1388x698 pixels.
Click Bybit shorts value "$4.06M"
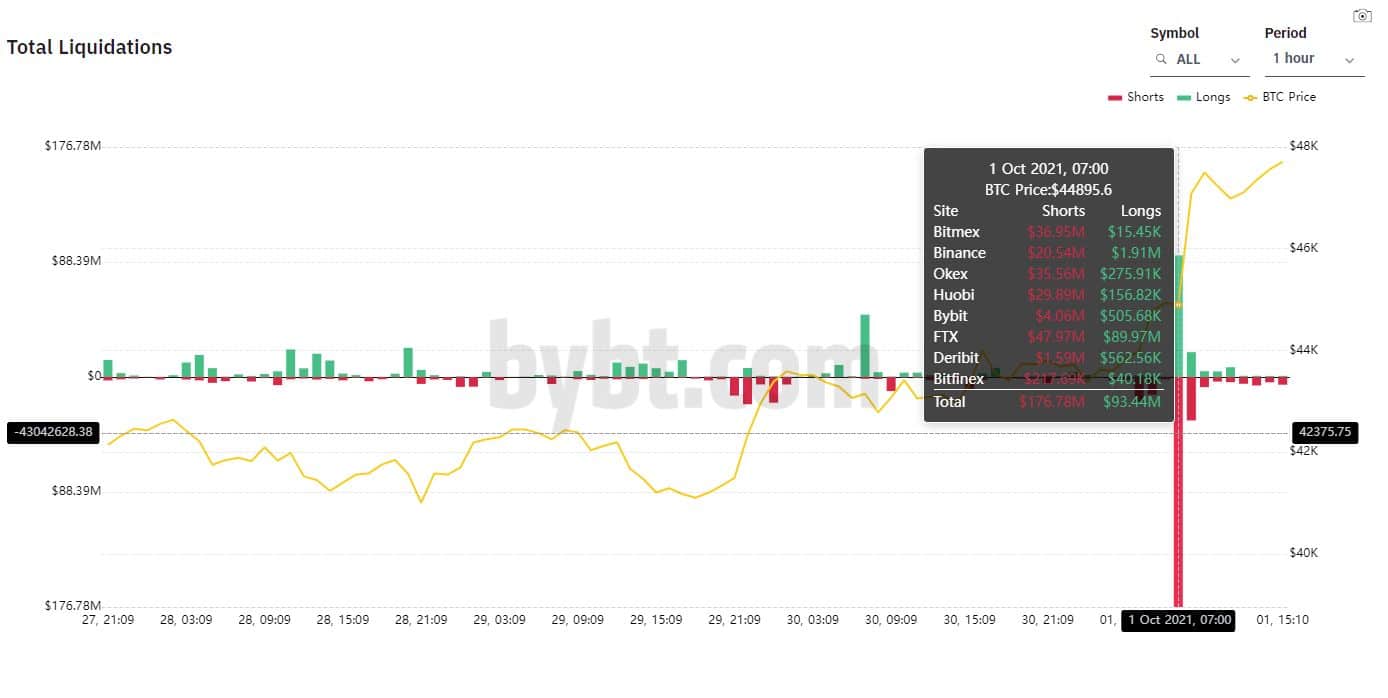click(1060, 316)
